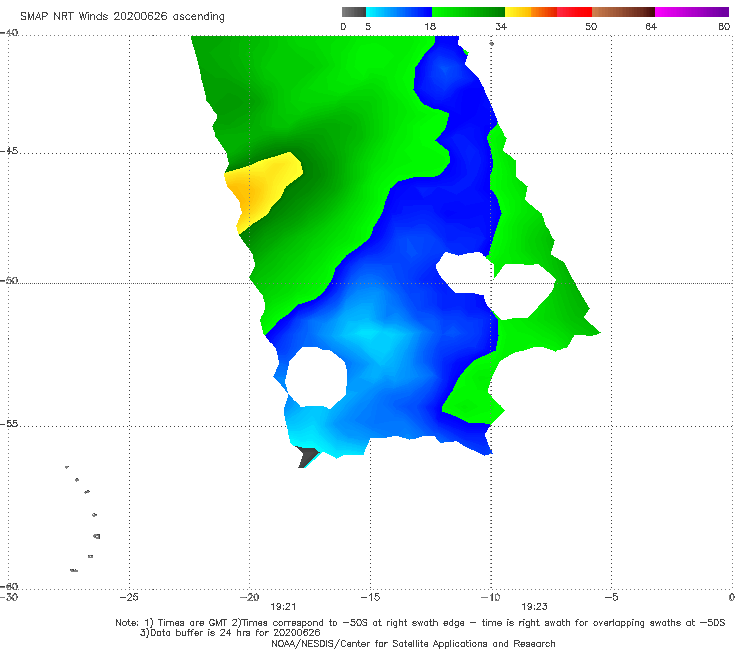Click the latitude axis label "-55"

(x=9, y=424)
